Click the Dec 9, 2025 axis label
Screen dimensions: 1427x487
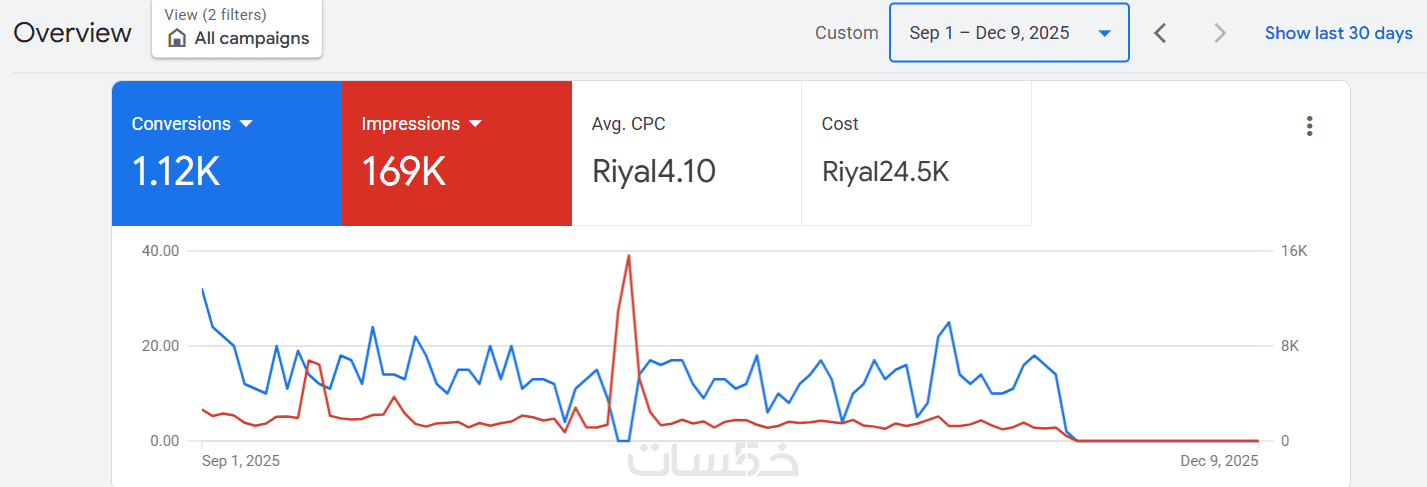(x=1219, y=461)
